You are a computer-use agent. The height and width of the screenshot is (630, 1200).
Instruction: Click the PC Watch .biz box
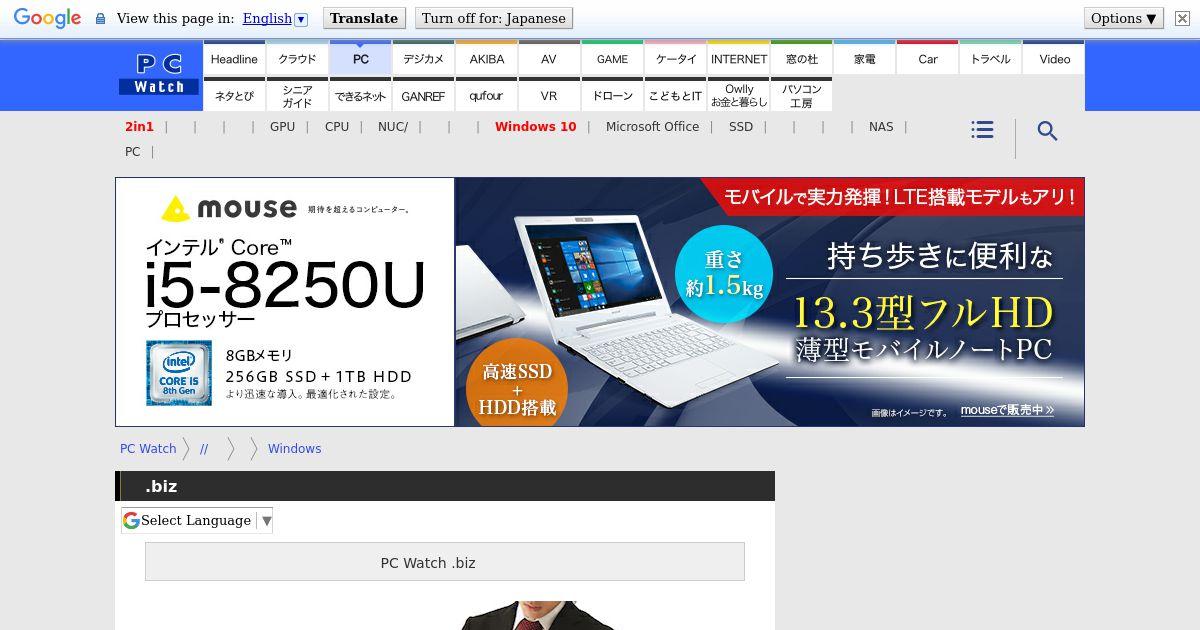coord(445,562)
